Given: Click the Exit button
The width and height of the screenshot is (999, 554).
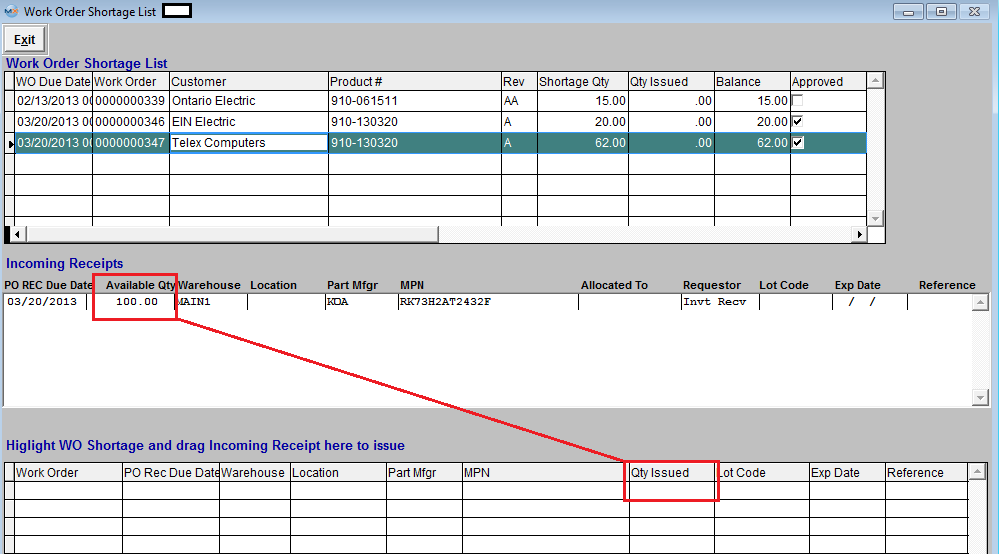Looking at the screenshot, I should click(25, 40).
